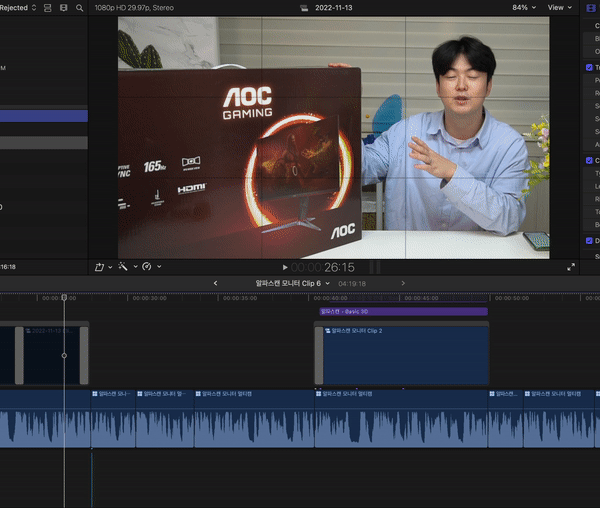
Task: Toggle the Distort checkbox in the inspector
Action: click(589, 241)
